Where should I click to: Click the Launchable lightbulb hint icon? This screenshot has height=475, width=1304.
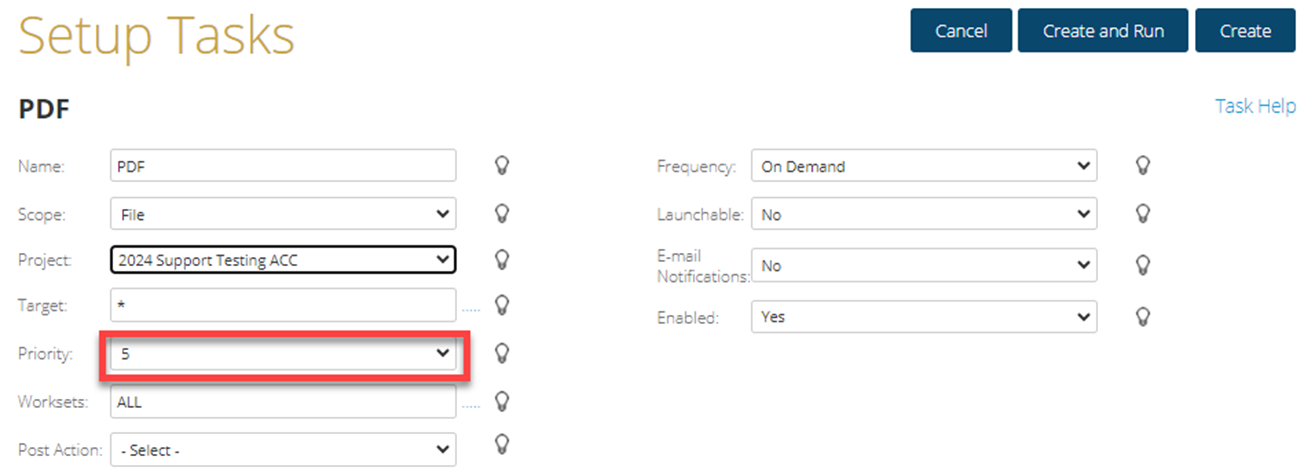1143,213
